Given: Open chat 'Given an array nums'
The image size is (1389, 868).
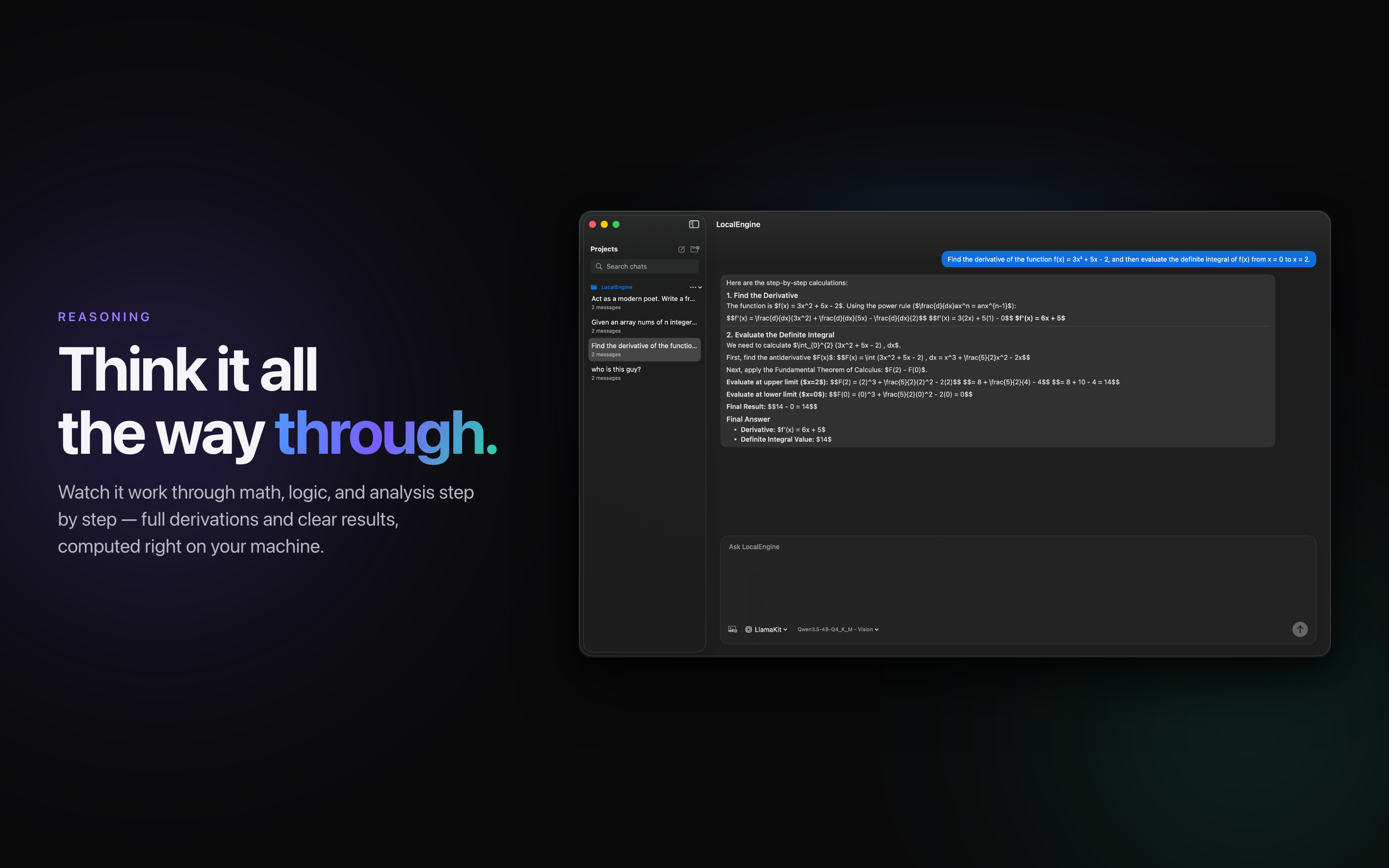Looking at the screenshot, I should [644, 326].
